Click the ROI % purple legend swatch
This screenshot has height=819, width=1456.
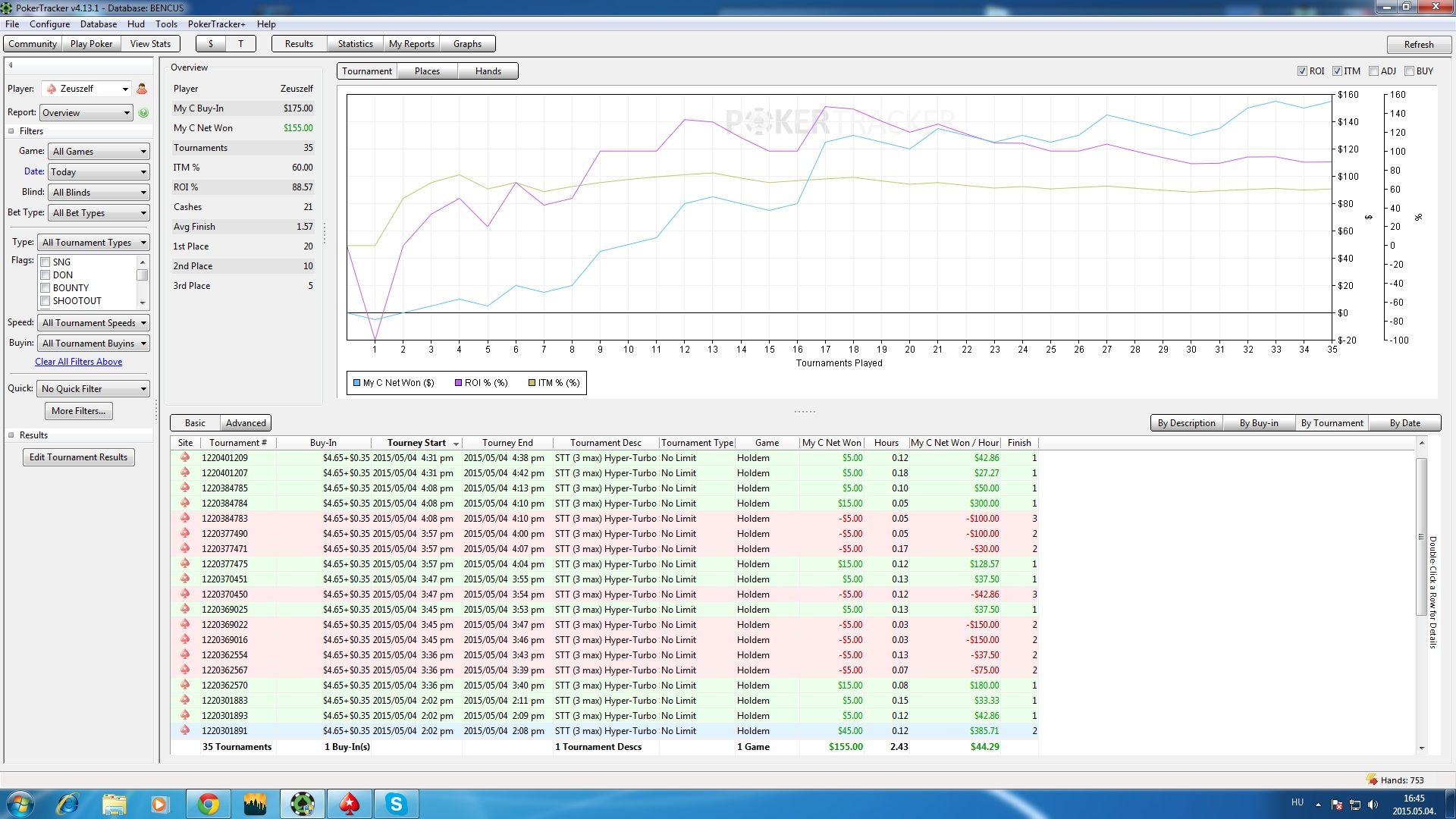[458, 383]
